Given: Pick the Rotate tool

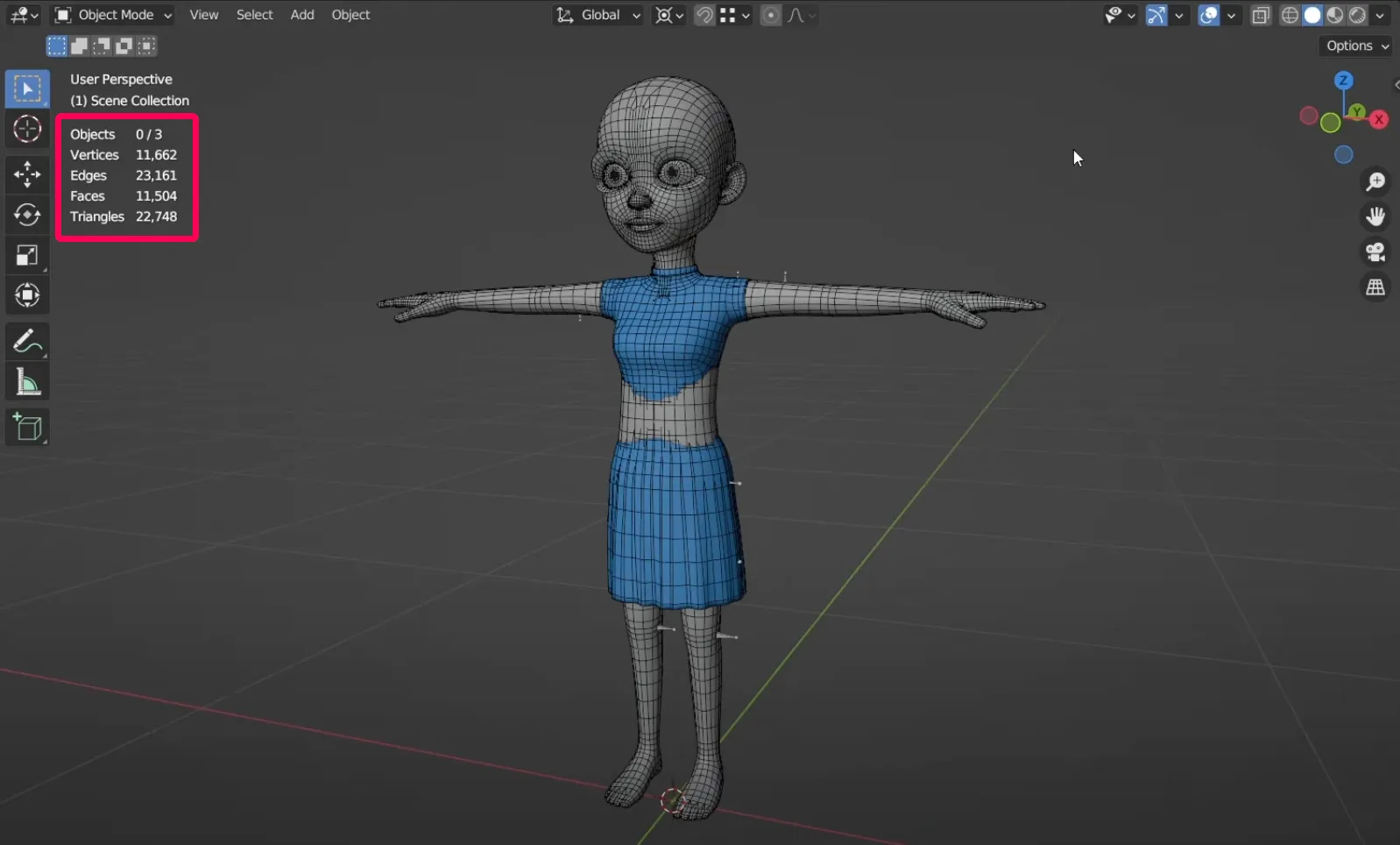Looking at the screenshot, I should point(27,214).
